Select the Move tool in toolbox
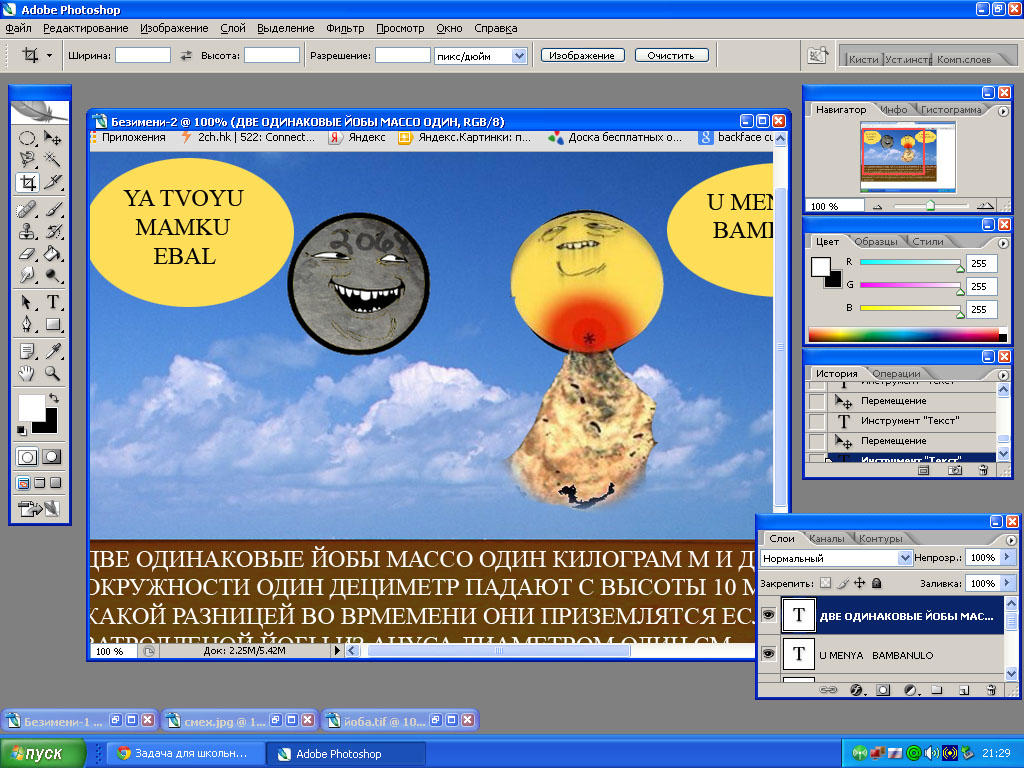Screen dimensions: 1024x768 (52, 138)
